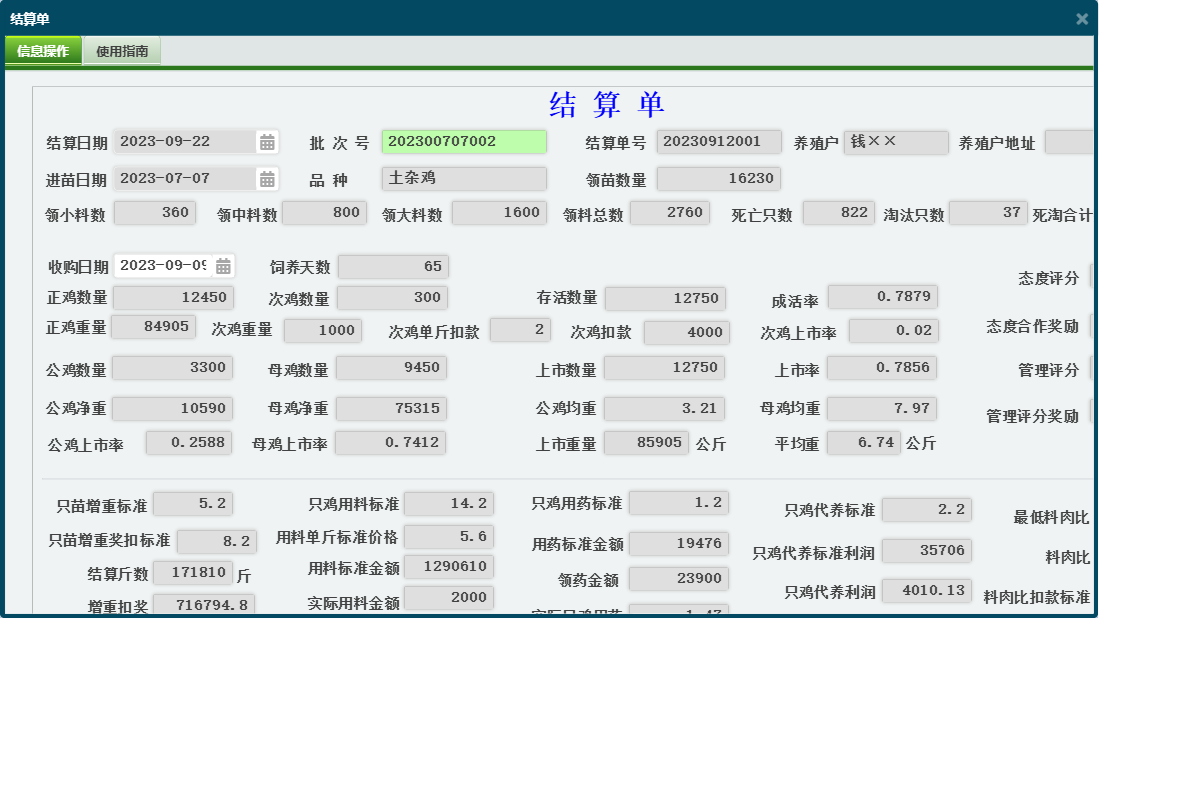Click the 养殖户地址 input field
The image size is (1184, 802).
(x=1070, y=141)
